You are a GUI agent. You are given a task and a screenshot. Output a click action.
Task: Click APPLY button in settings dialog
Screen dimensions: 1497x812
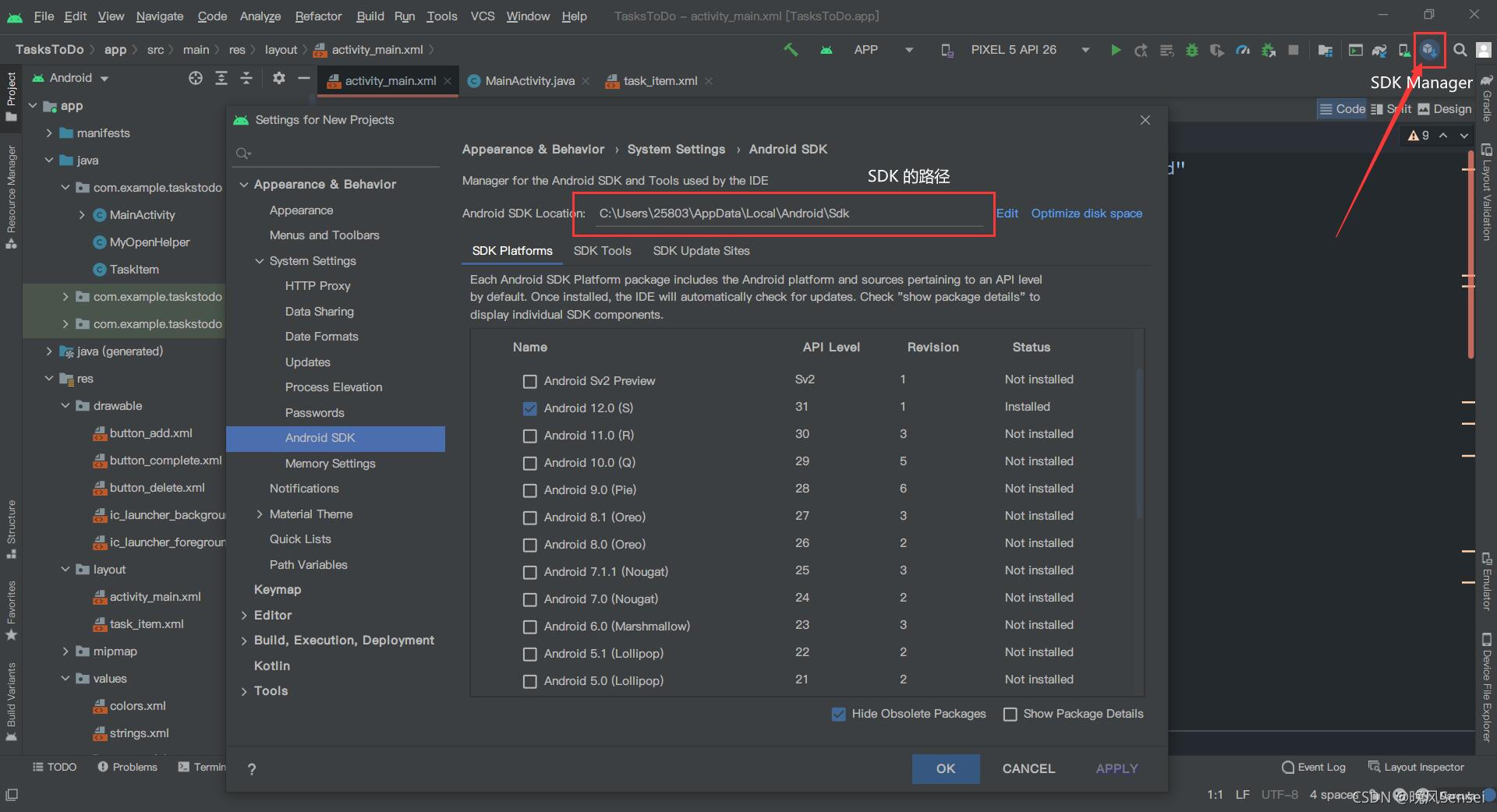pos(1117,768)
